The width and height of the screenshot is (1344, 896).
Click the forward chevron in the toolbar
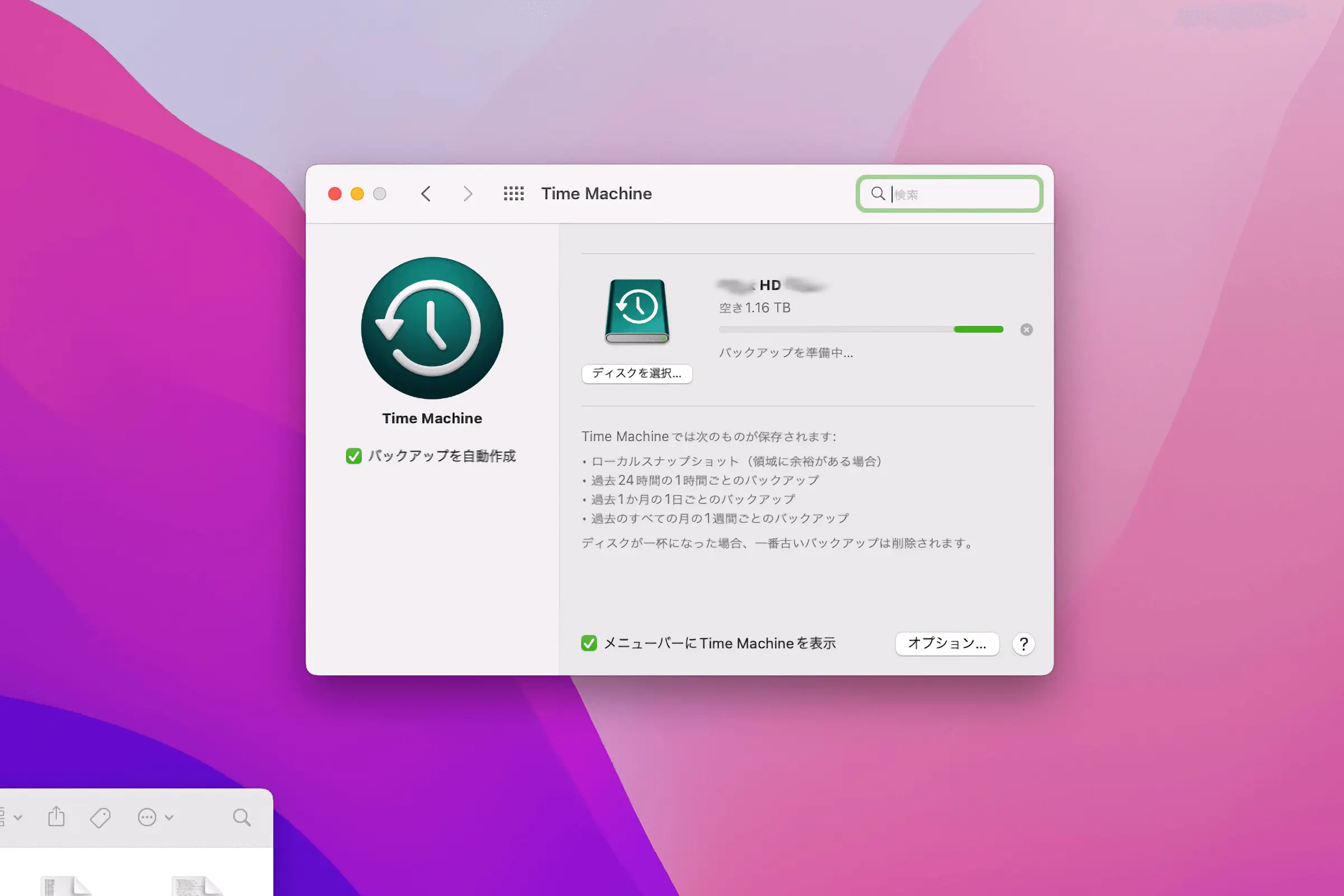pyautogui.click(x=468, y=194)
